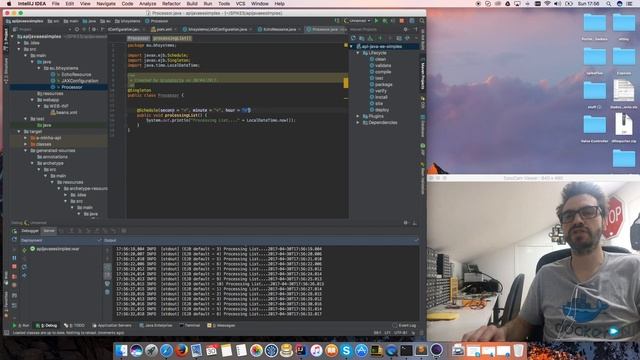Click the settings gear in Debug panel header
The image size is (640, 360).
click(x=405, y=223)
